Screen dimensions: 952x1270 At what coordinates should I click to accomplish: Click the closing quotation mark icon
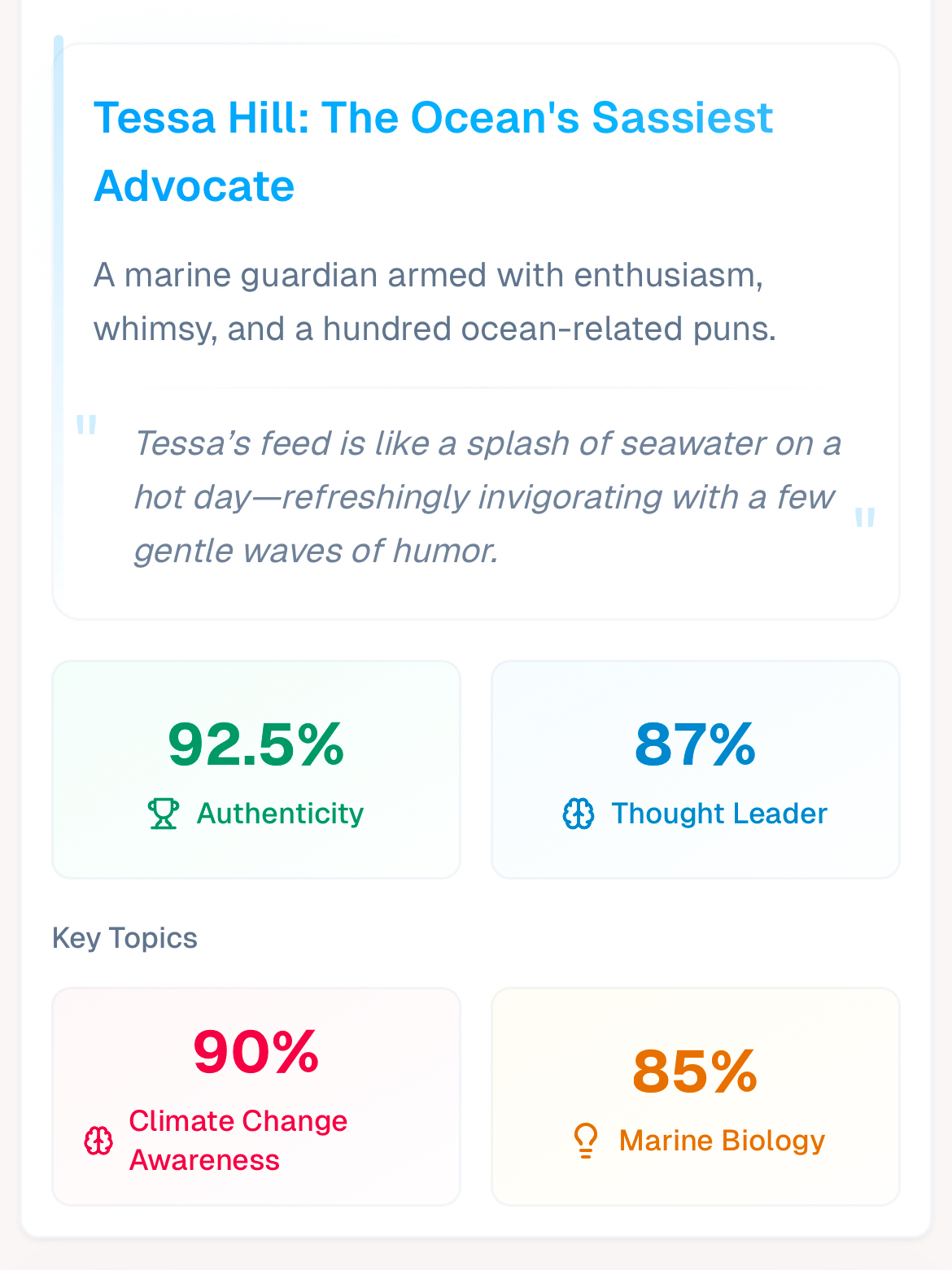tap(865, 517)
